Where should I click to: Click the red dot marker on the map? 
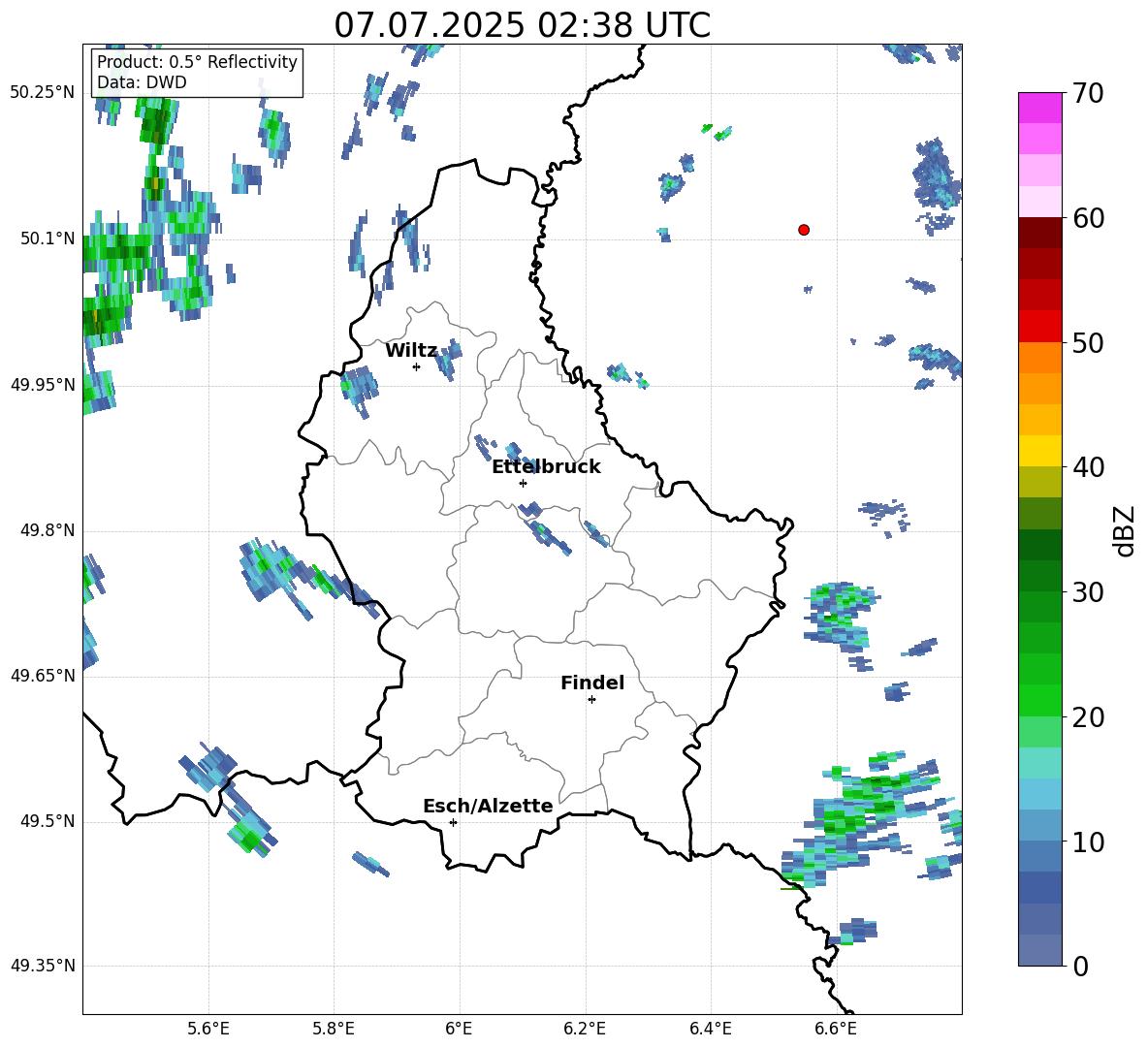tap(803, 230)
